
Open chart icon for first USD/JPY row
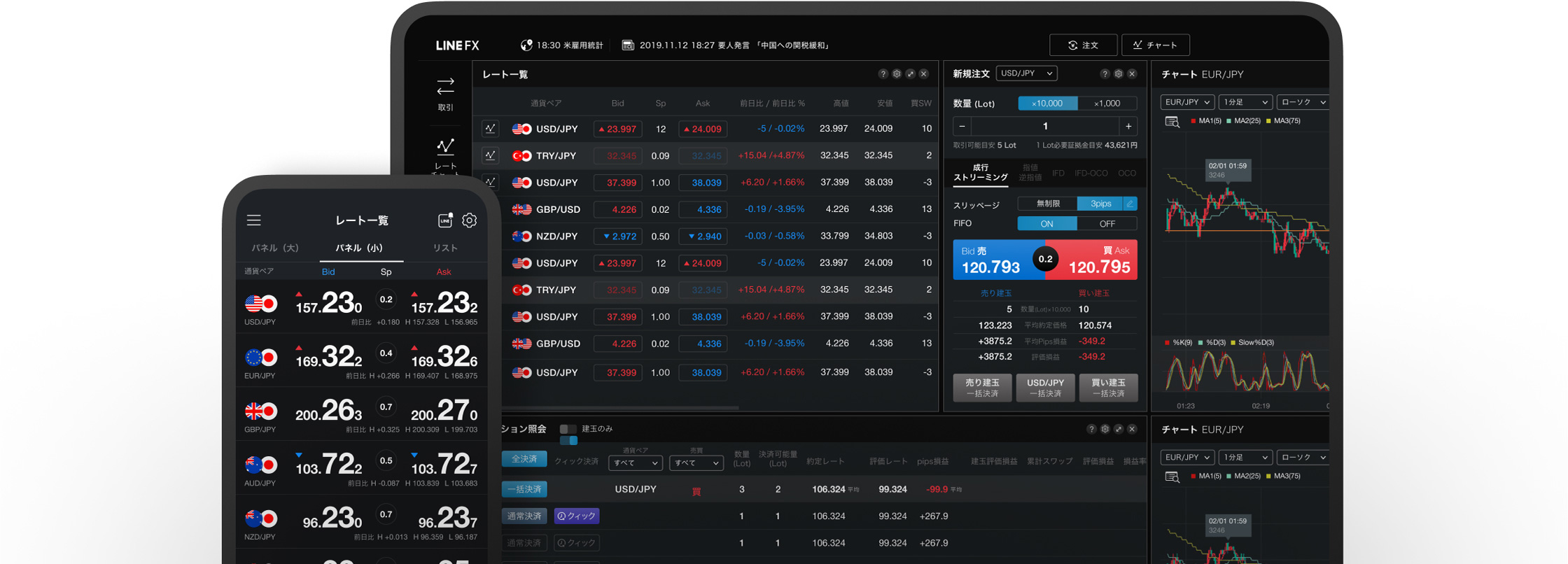(490, 129)
